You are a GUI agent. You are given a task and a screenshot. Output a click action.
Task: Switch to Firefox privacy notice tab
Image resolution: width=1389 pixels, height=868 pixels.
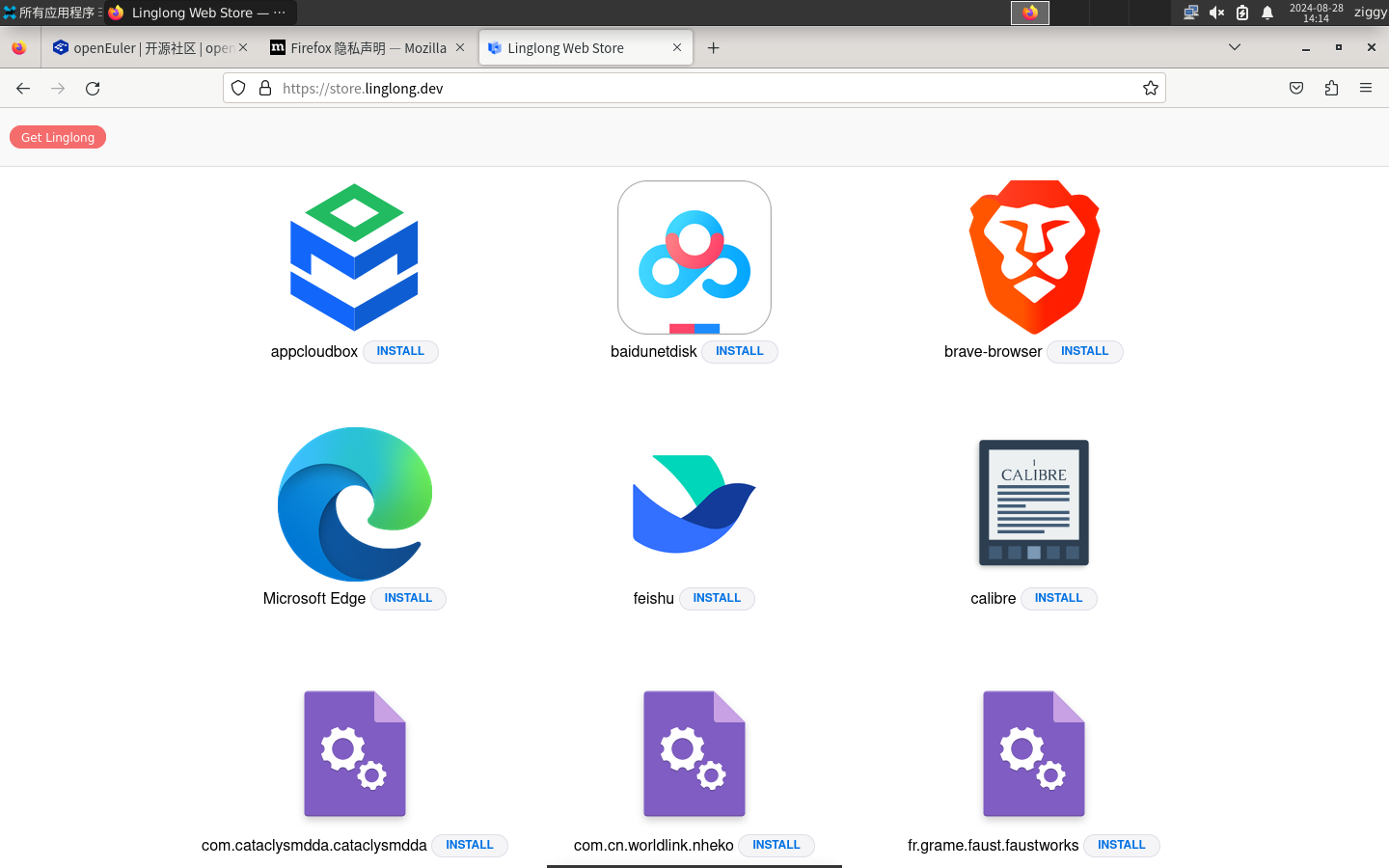(x=368, y=47)
